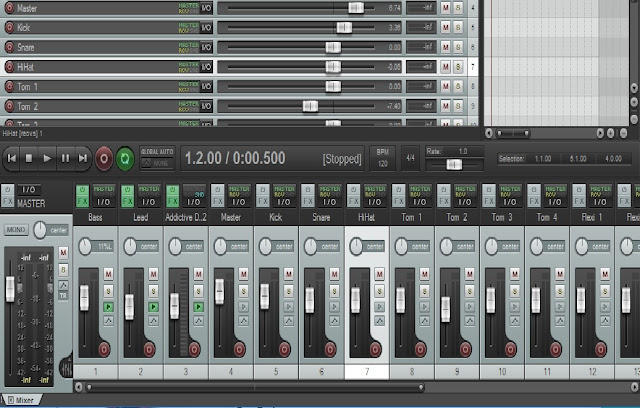Image resolution: width=640 pixels, height=408 pixels.
Task: Mute the HiHat track in track list
Action: coord(446,67)
